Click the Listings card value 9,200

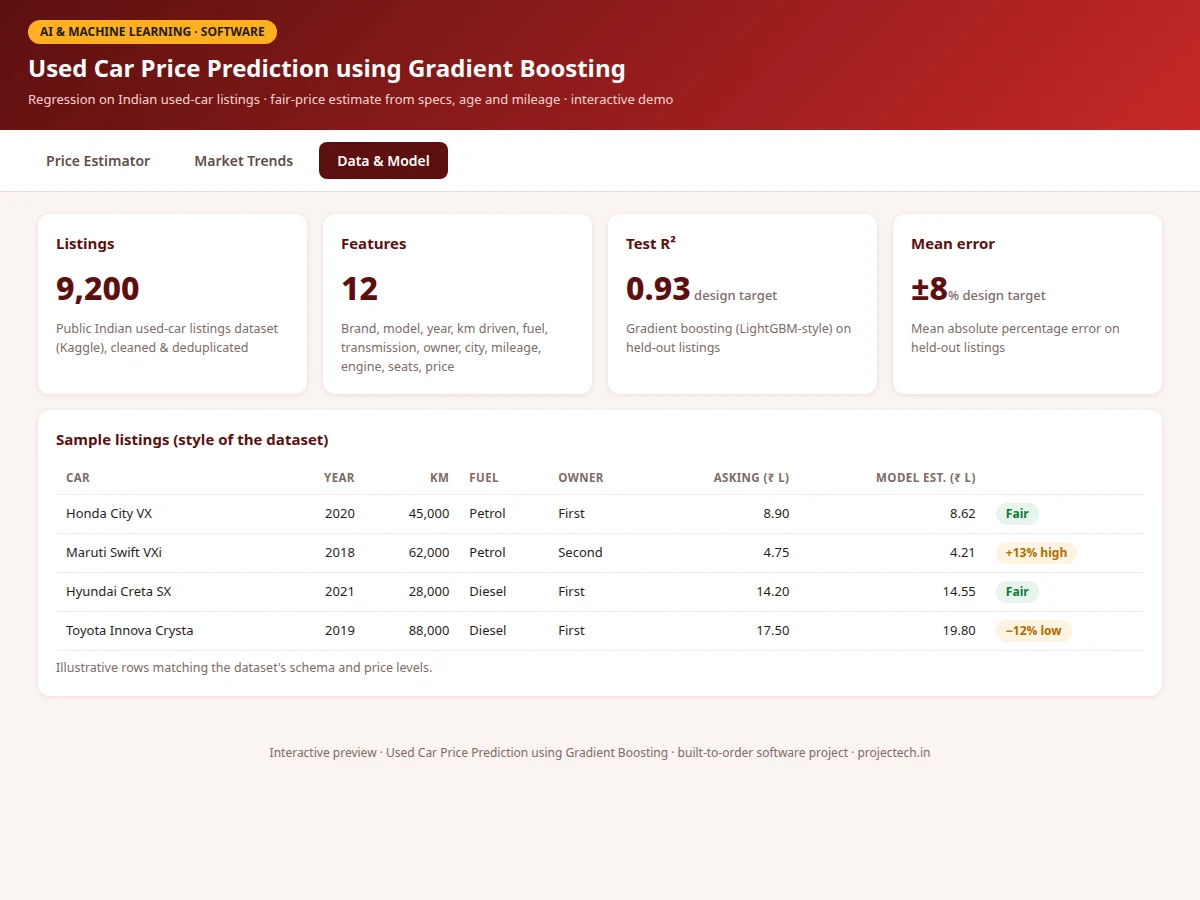tap(98, 289)
